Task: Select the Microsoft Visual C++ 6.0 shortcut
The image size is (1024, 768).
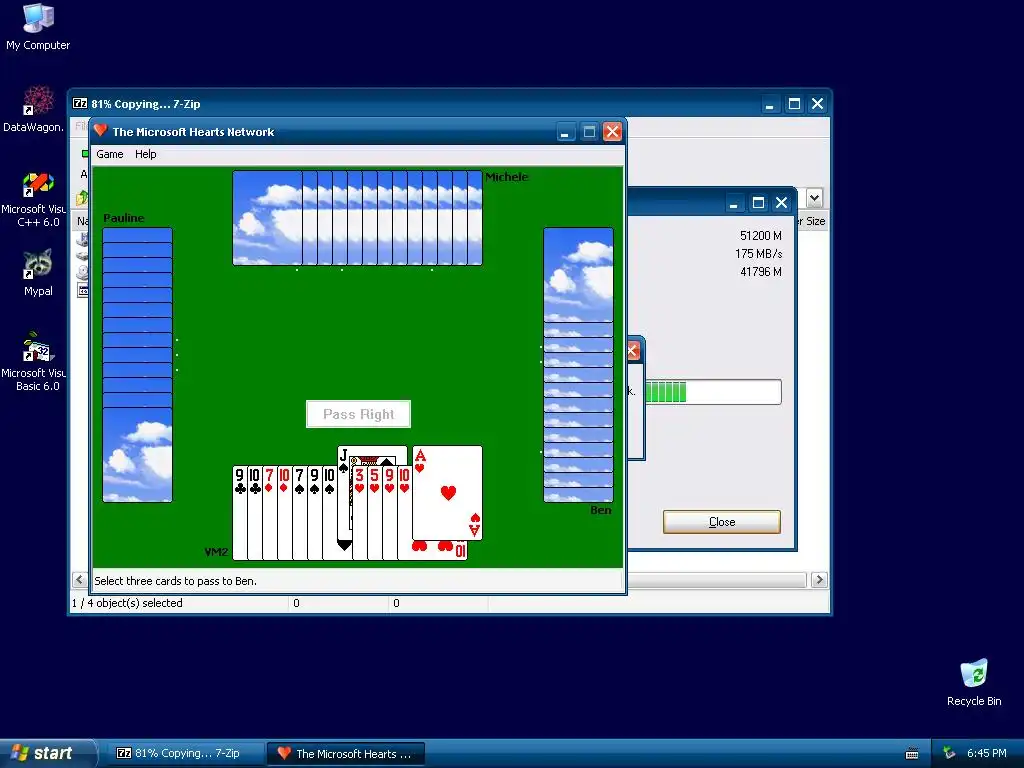Action: (x=33, y=200)
